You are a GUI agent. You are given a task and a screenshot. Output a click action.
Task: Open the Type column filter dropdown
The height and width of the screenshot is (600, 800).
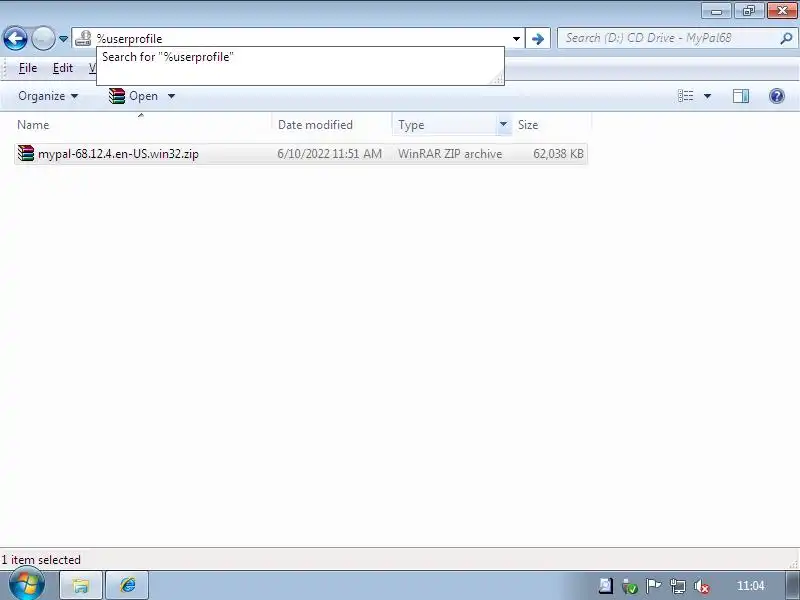[x=504, y=124]
